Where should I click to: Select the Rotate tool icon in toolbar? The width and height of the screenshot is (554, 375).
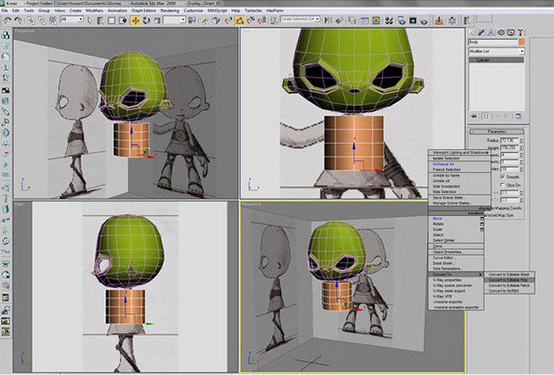(x=146, y=20)
